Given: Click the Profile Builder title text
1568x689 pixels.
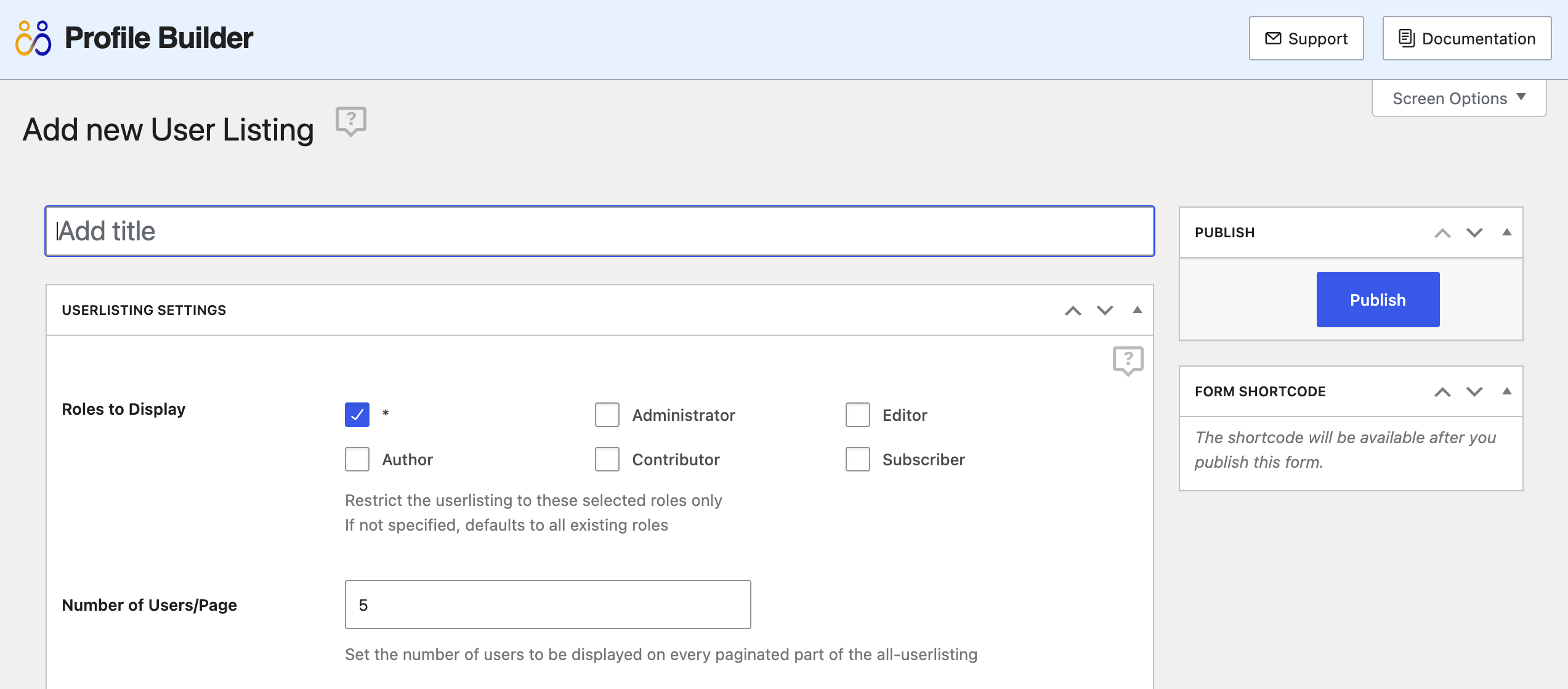Looking at the screenshot, I should coord(159,38).
